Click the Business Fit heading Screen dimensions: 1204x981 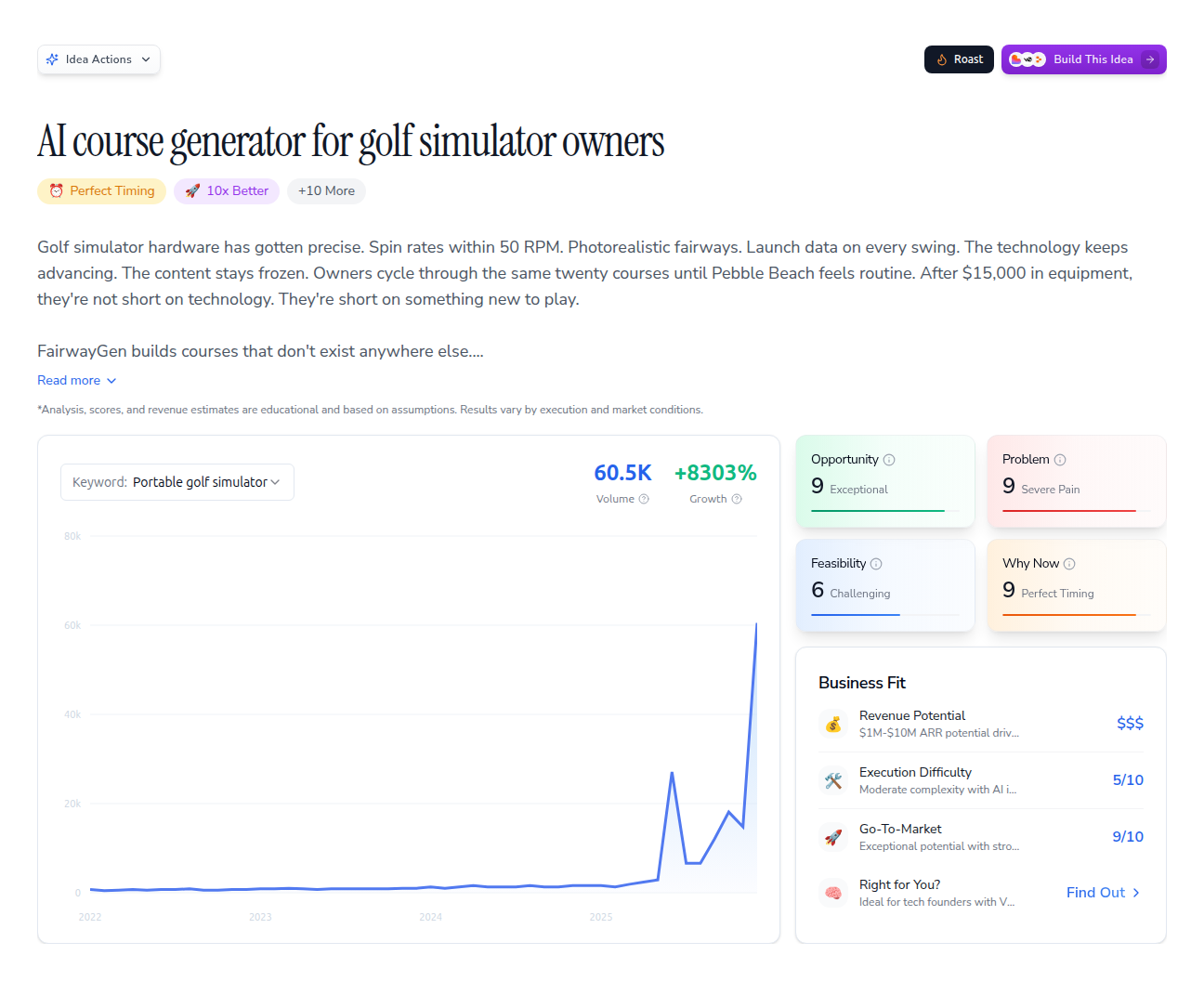pos(862,683)
